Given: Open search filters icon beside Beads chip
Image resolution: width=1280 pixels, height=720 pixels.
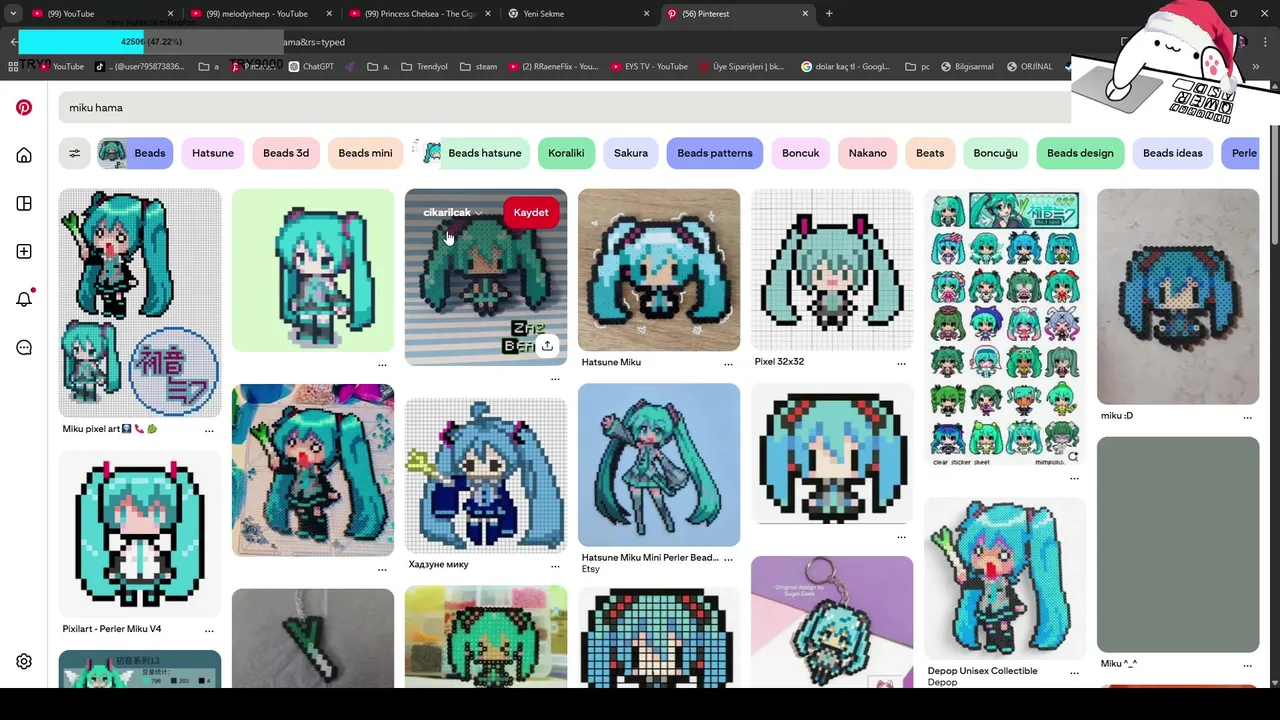Looking at the screenshot, I should (x=74, y=153).
